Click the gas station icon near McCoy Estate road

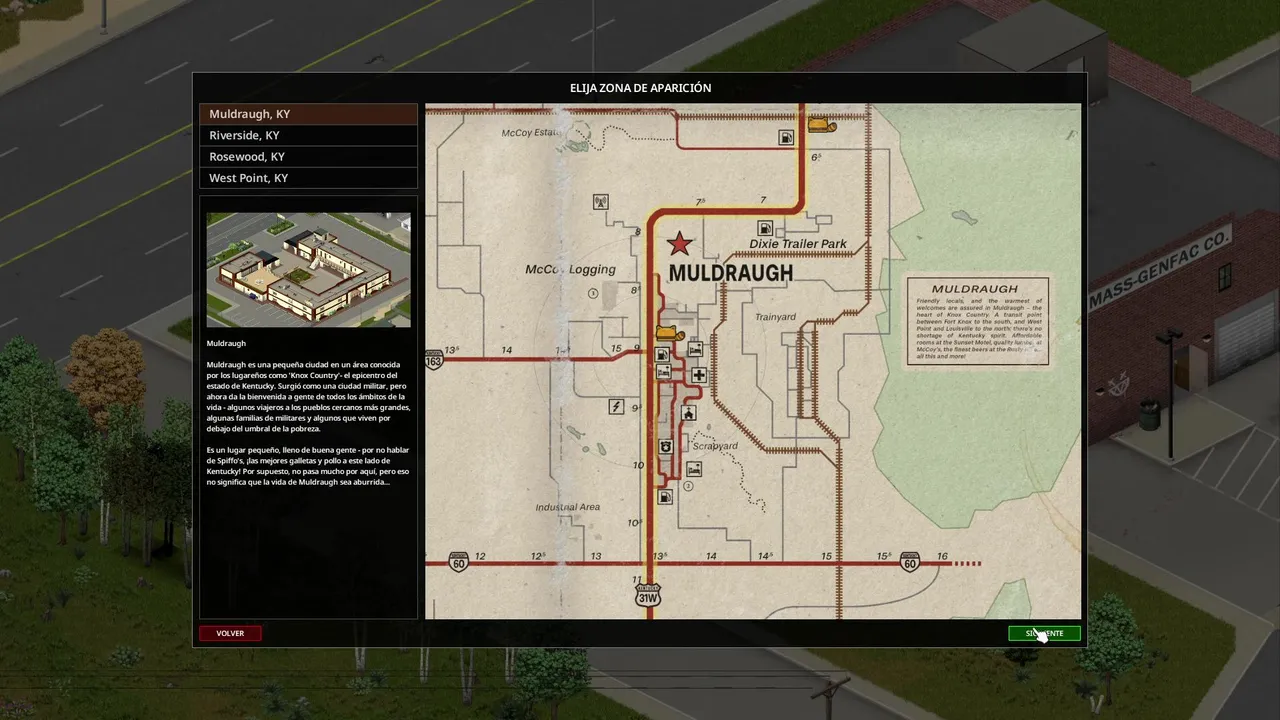coord(787,137)
